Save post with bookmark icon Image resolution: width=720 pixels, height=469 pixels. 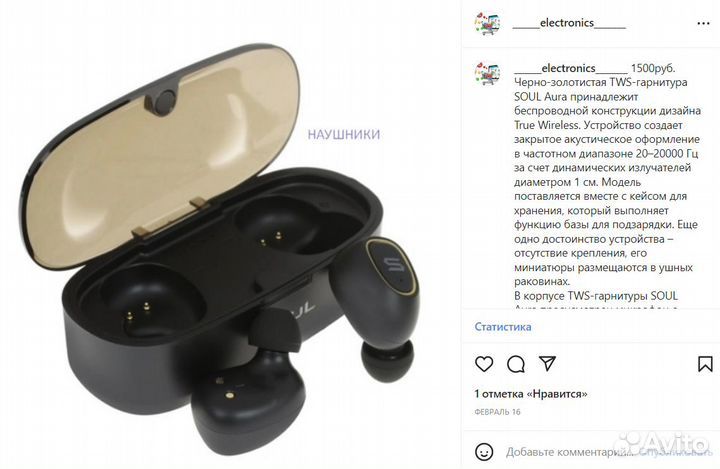click(705, 364)
